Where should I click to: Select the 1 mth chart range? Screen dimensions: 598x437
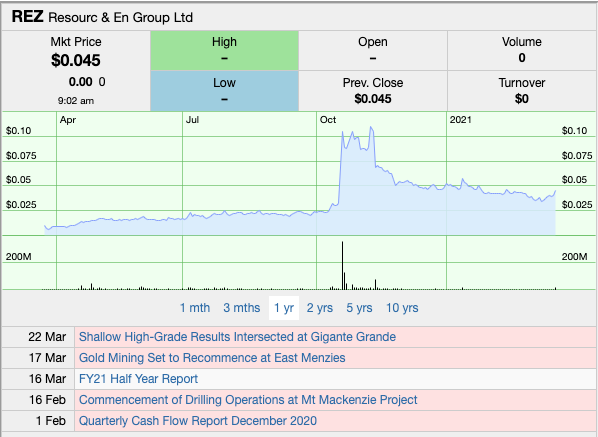tap(195, 308)
